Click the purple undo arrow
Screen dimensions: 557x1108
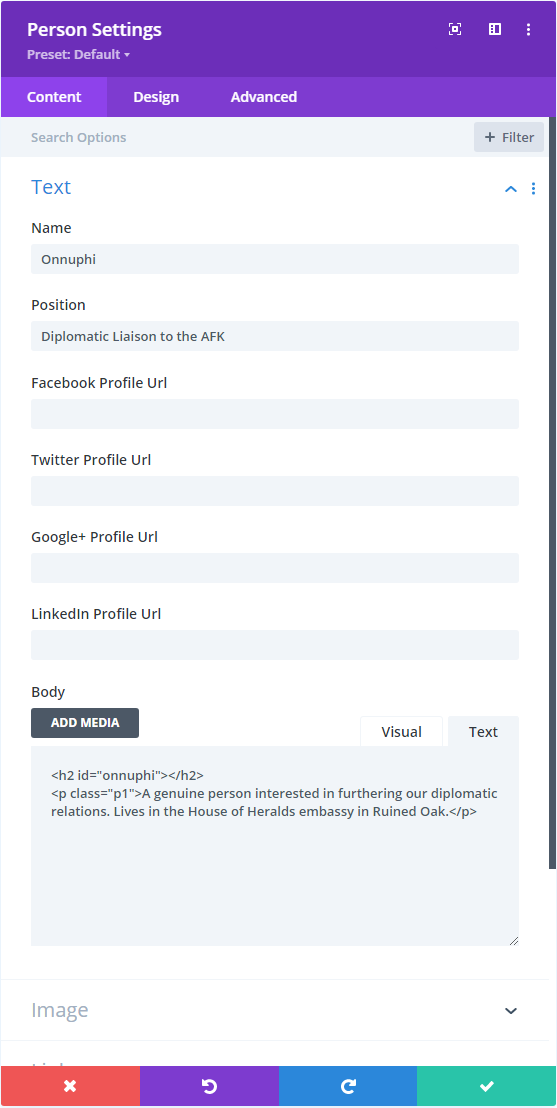(x=209, y=1086)
